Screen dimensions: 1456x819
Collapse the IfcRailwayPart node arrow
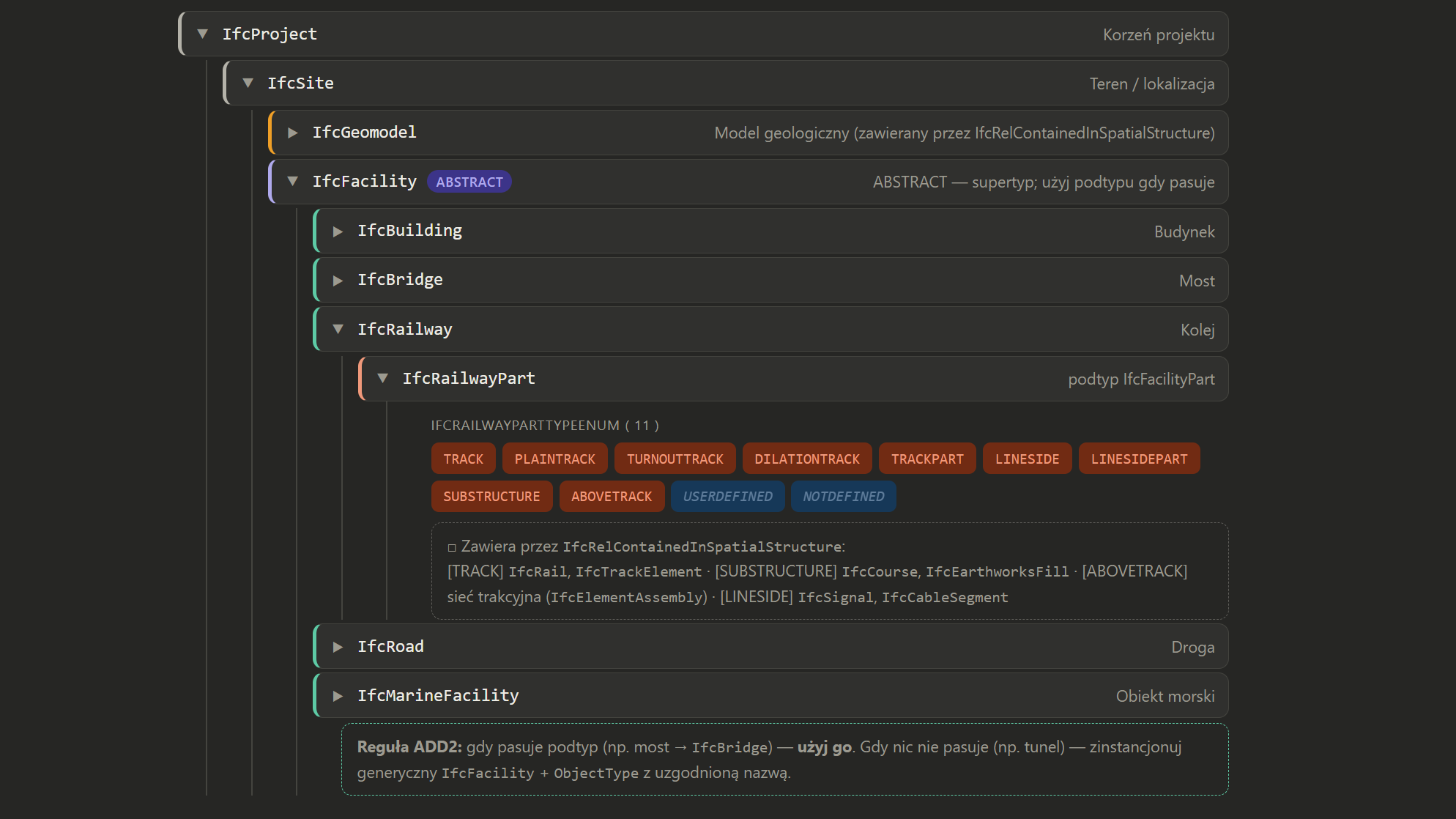pos(382,378)
